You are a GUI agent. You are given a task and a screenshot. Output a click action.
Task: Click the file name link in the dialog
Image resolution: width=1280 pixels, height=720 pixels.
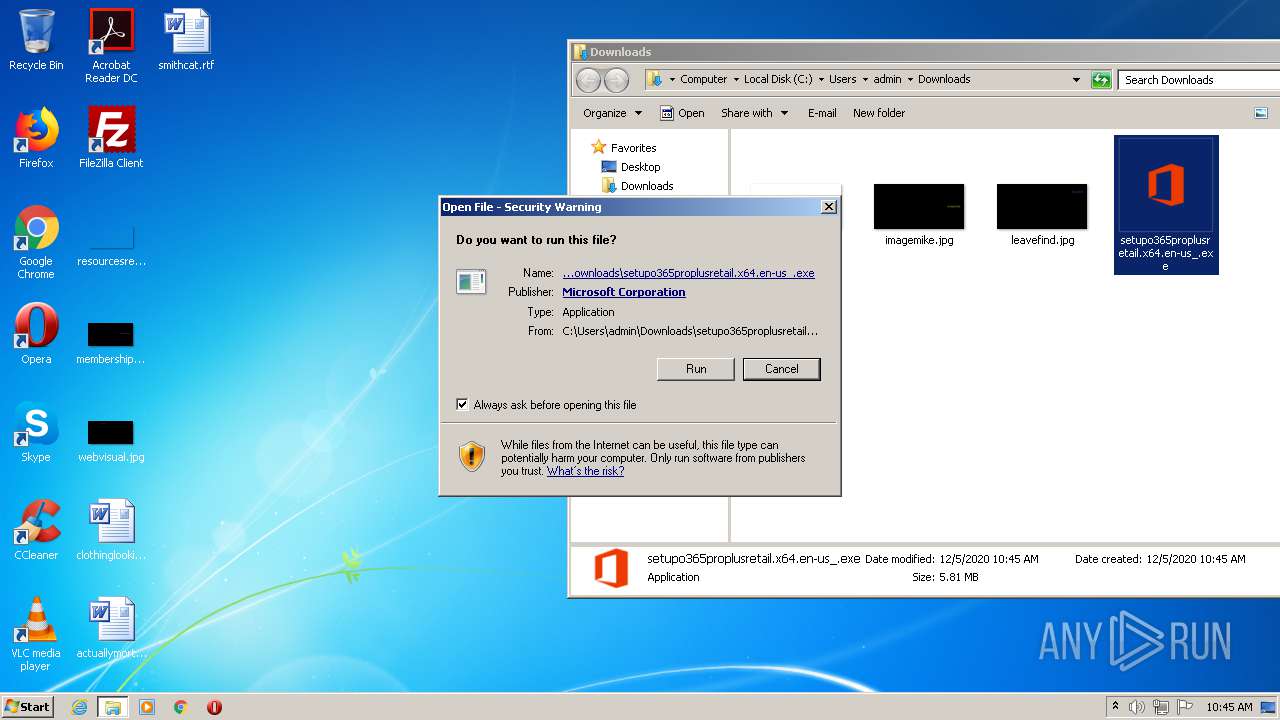tap(688, 273)
